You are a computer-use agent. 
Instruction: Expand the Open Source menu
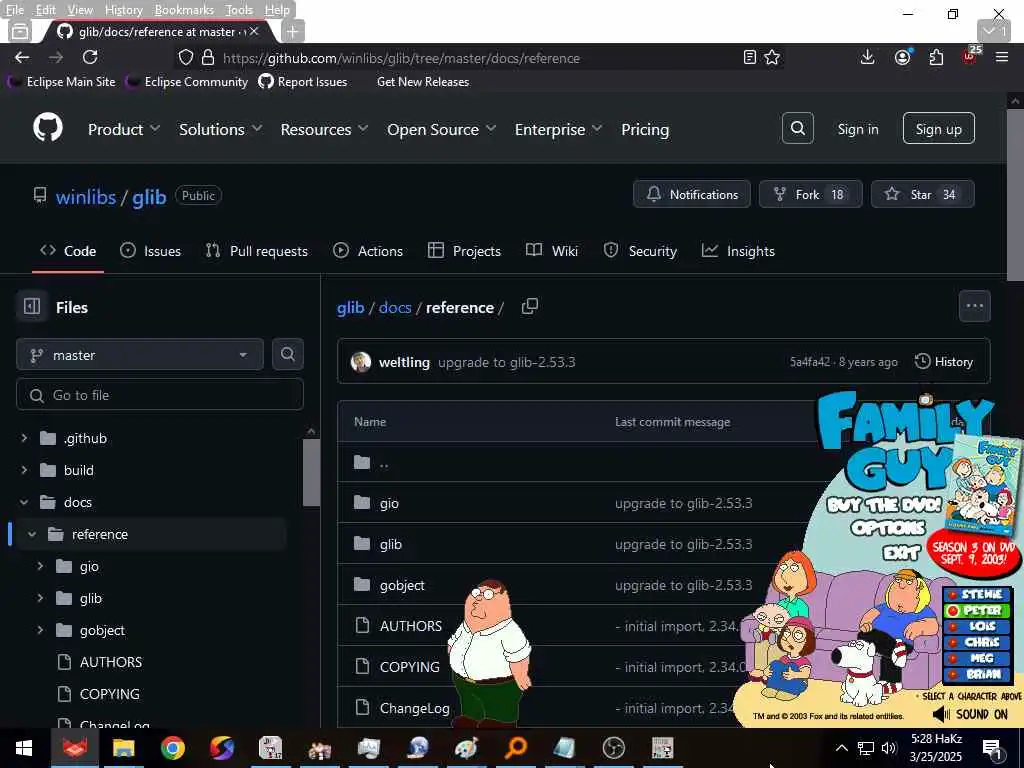pos(441,129)
